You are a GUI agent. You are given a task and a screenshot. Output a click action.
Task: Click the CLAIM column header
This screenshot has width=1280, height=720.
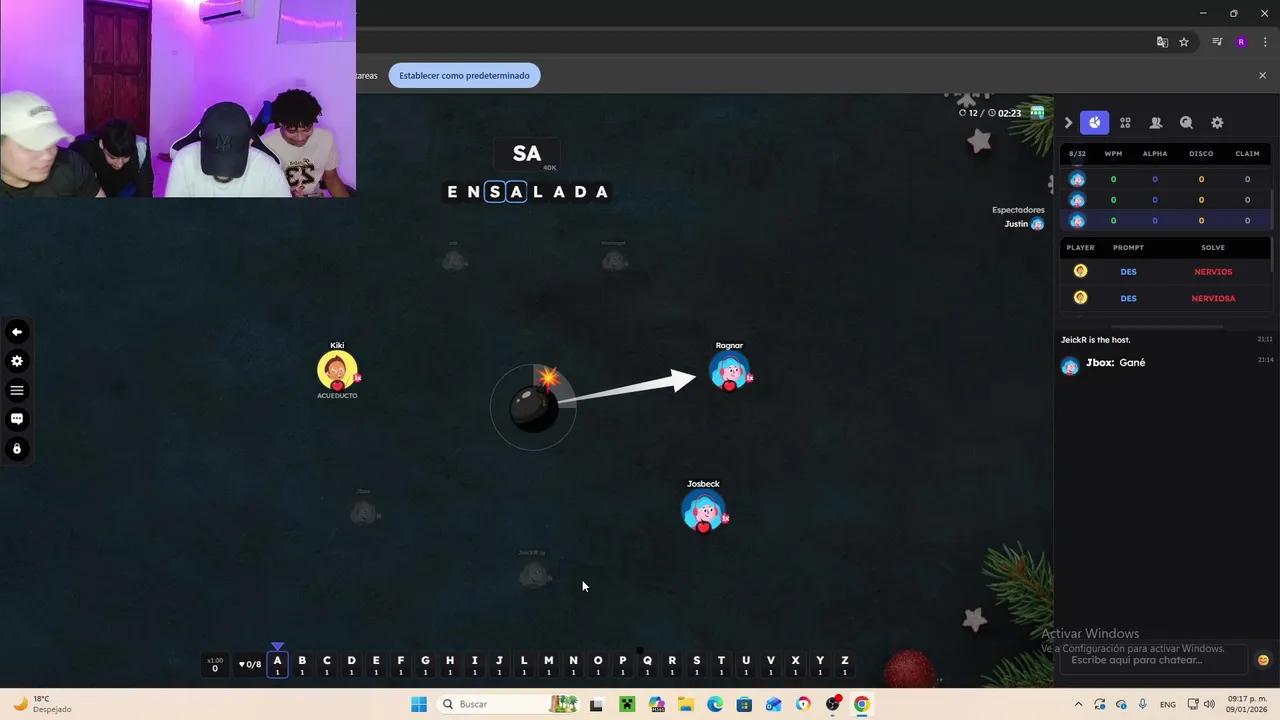(1247, 154)
